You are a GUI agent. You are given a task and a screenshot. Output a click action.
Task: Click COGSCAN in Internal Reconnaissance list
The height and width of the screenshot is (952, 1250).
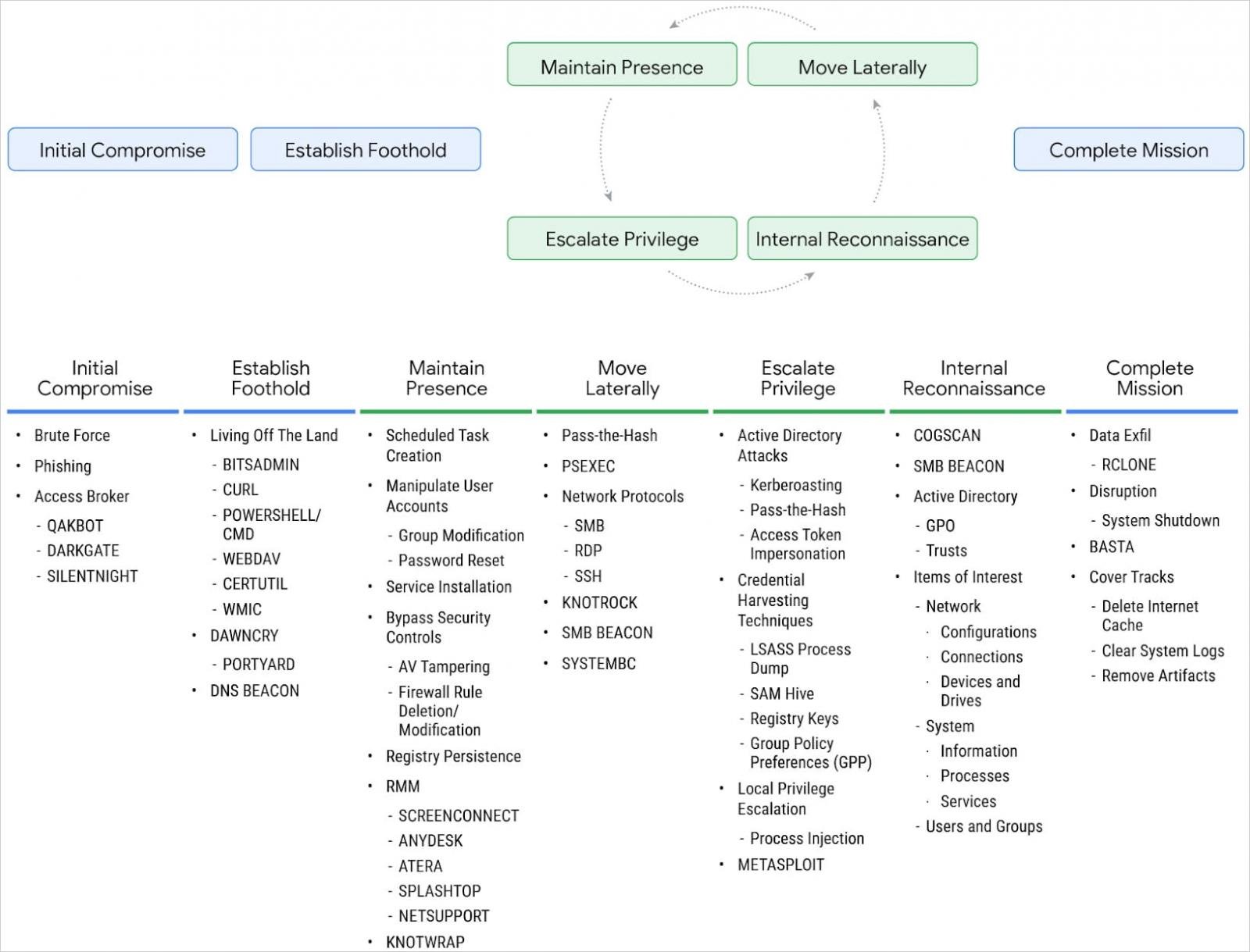point(947,435)
